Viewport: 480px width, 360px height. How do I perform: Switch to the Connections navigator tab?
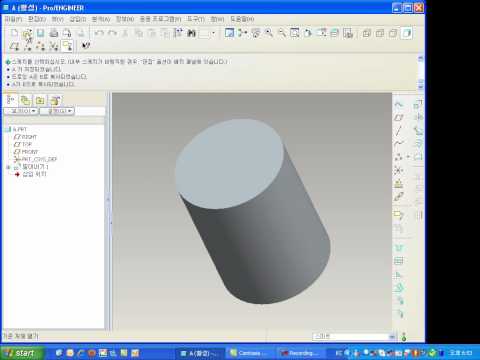pos(55,100)
